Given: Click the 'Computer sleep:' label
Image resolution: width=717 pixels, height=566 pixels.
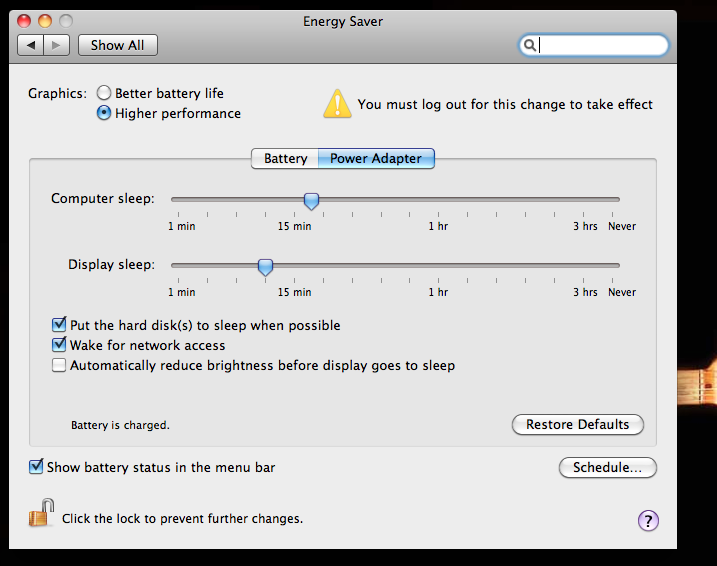Looking at the screenshot, I should pyautogui.click(x=103, y=198).
